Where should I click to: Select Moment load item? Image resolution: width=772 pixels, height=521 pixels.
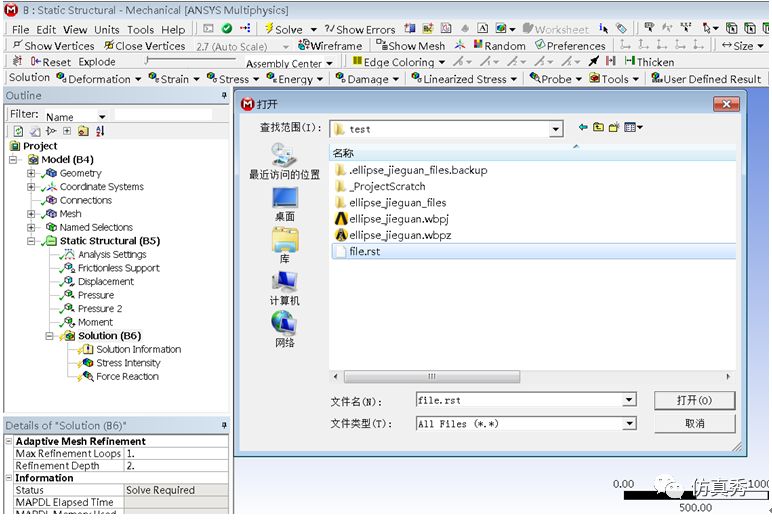point(95,322)
